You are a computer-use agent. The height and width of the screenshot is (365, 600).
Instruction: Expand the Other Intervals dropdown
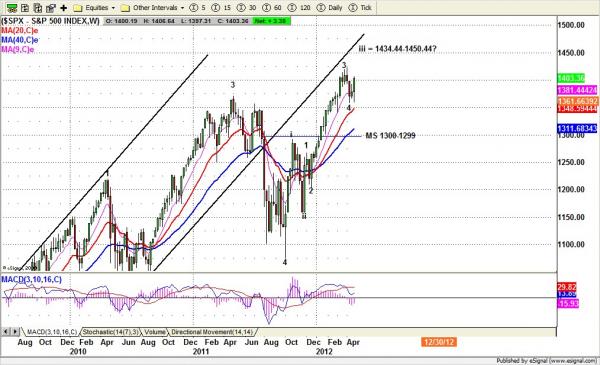click(152, 8)
